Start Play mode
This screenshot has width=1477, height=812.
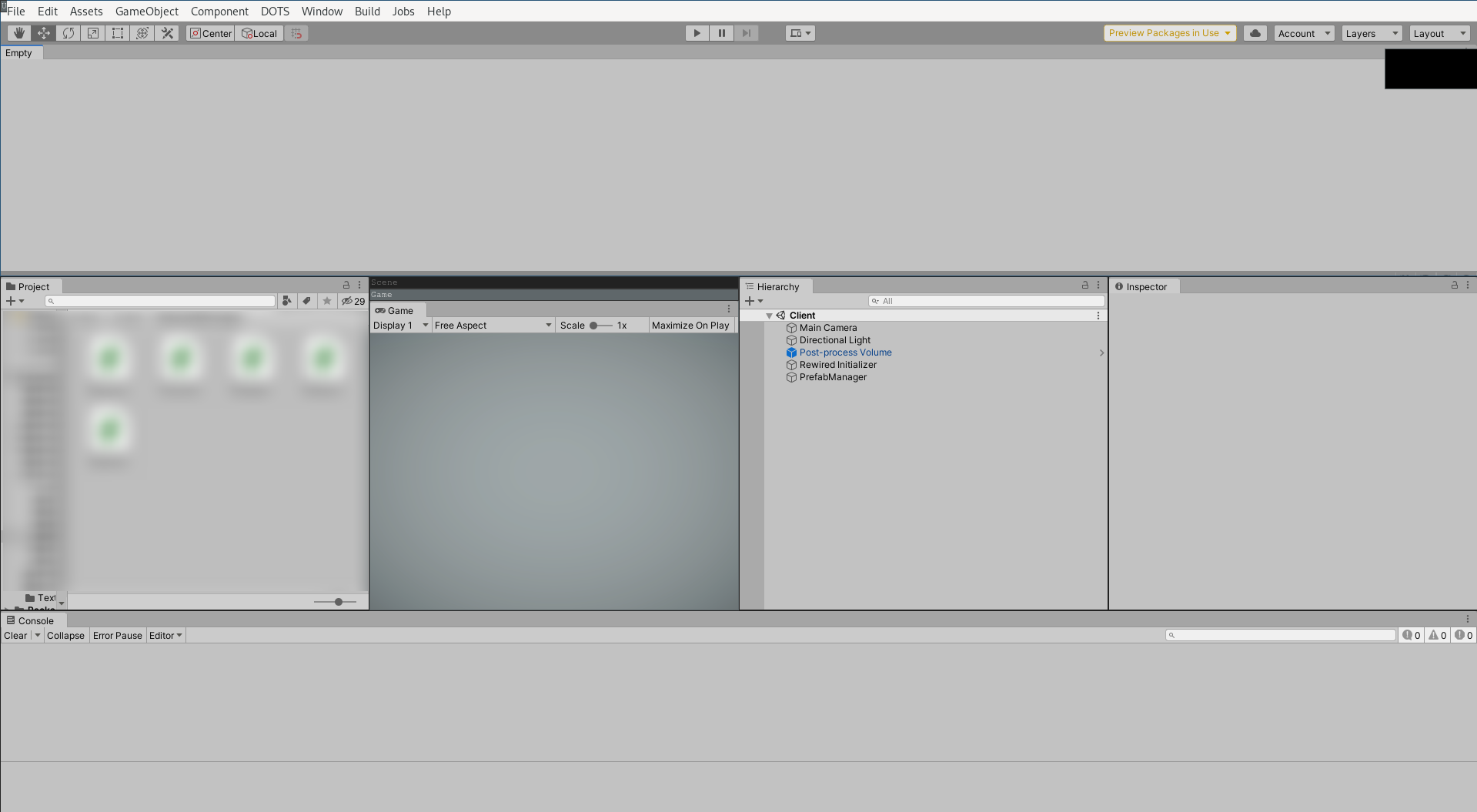[x=697, y=33]
